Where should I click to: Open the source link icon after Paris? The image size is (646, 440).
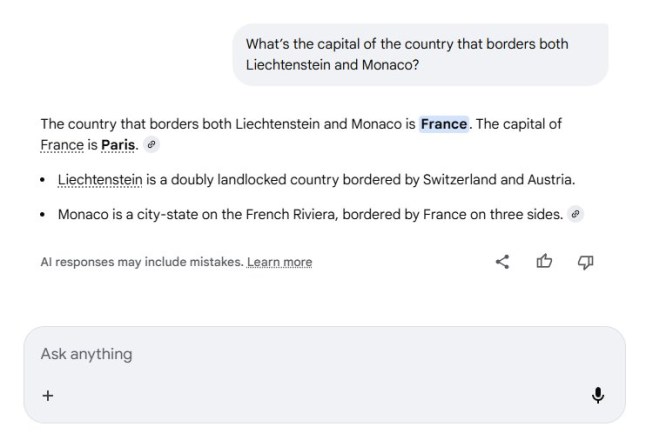pos(151,145)
